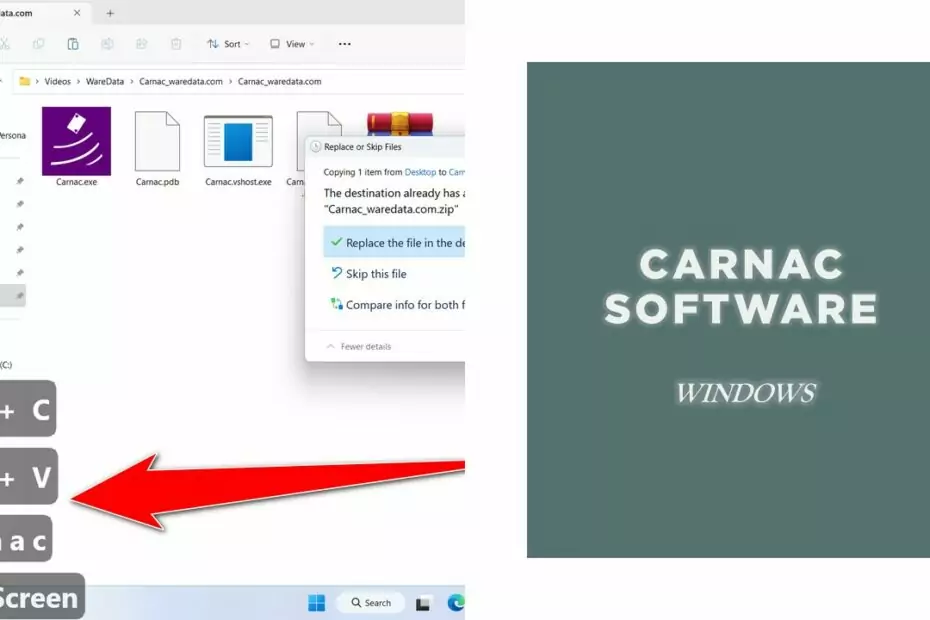Image resolution: width=930 pixels, height=620 pixels.
Task: Click the Delete trash icon
Action: 176,44
